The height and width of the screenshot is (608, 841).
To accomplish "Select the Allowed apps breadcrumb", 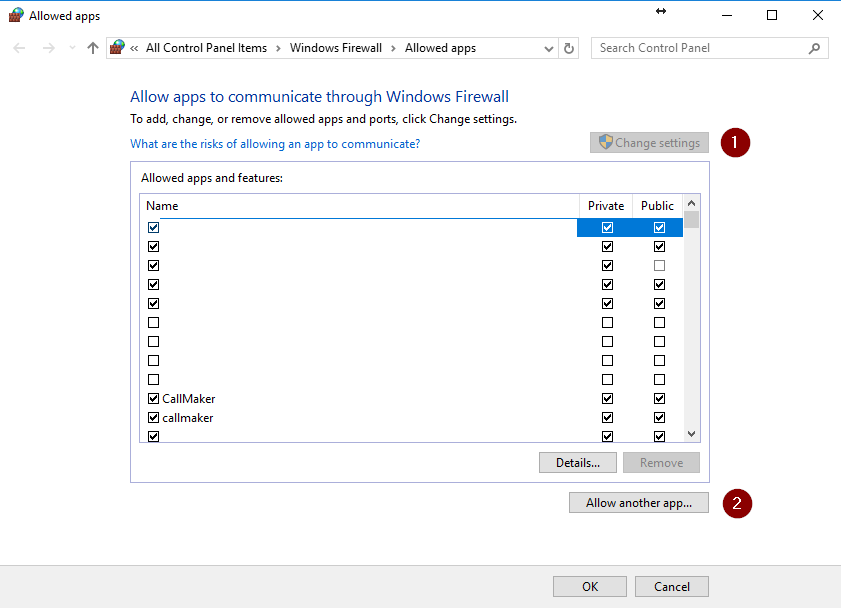I will [x=440, y=48].
